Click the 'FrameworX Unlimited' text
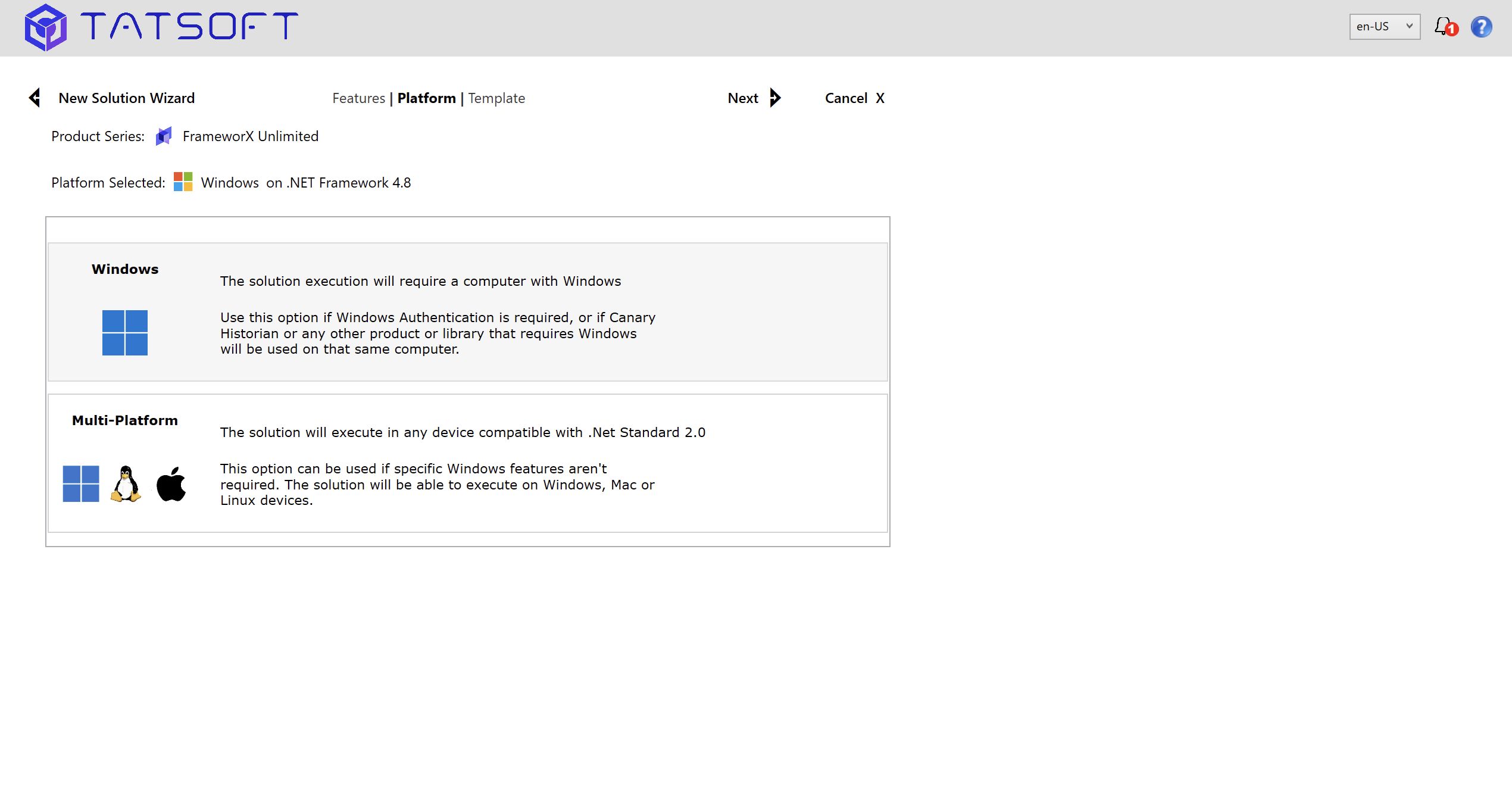This screenshot has height=805, width=1512. [x=251, y=136]
